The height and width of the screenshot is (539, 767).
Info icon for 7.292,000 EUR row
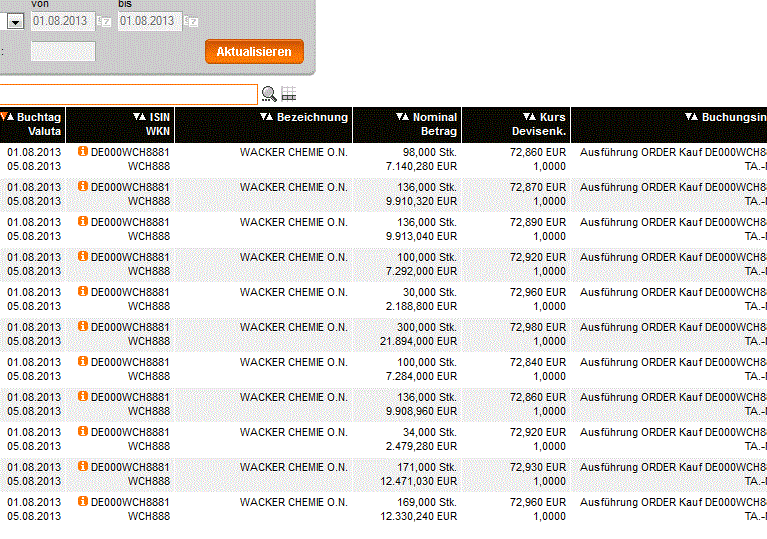[x=83, y=256]
